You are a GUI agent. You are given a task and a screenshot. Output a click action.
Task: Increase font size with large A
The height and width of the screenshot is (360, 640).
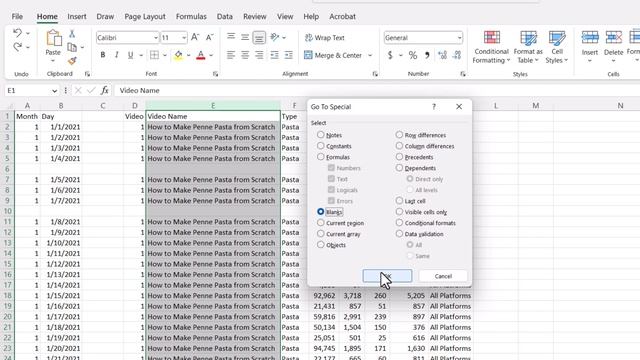click(x=195, y=38)
